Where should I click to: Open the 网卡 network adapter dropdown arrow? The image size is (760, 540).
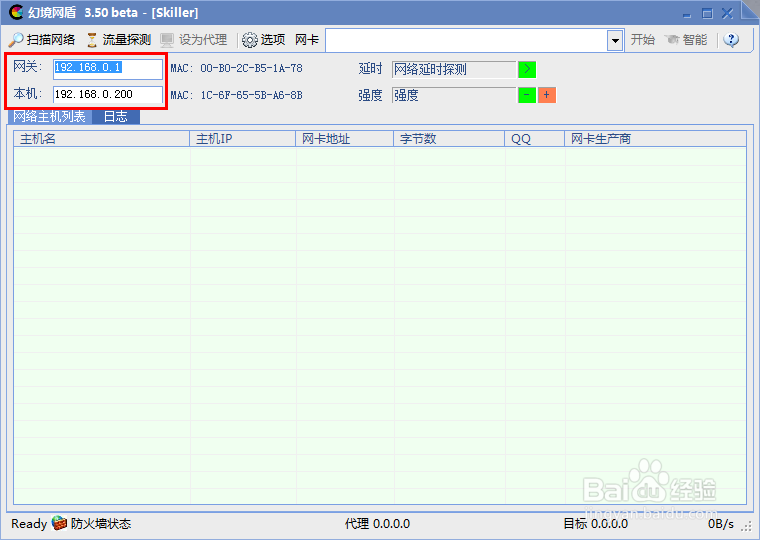(615, 40)
